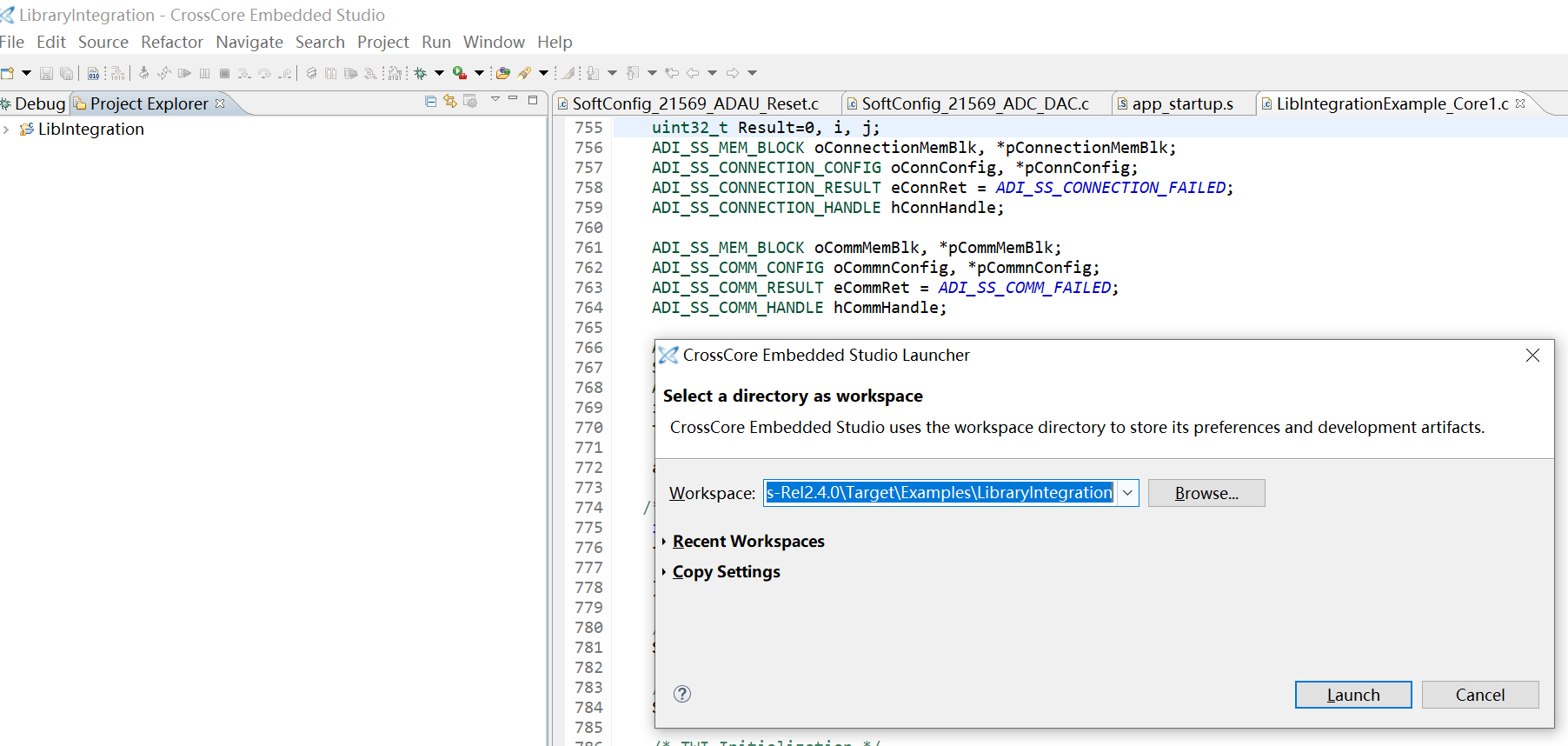Click the Forward navigation arrow icon

coord(733,73)
